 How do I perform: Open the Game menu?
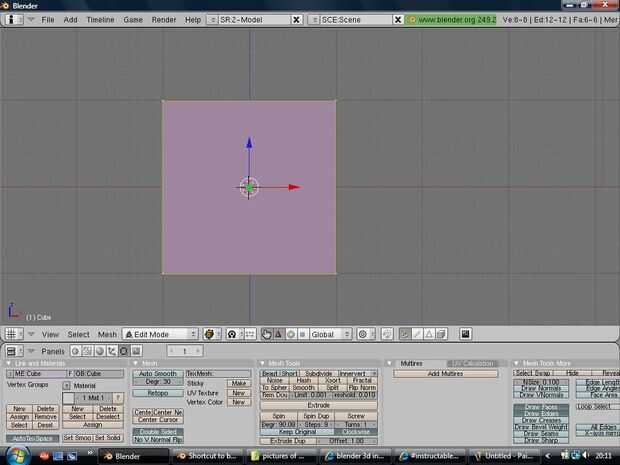click(133, 19)
